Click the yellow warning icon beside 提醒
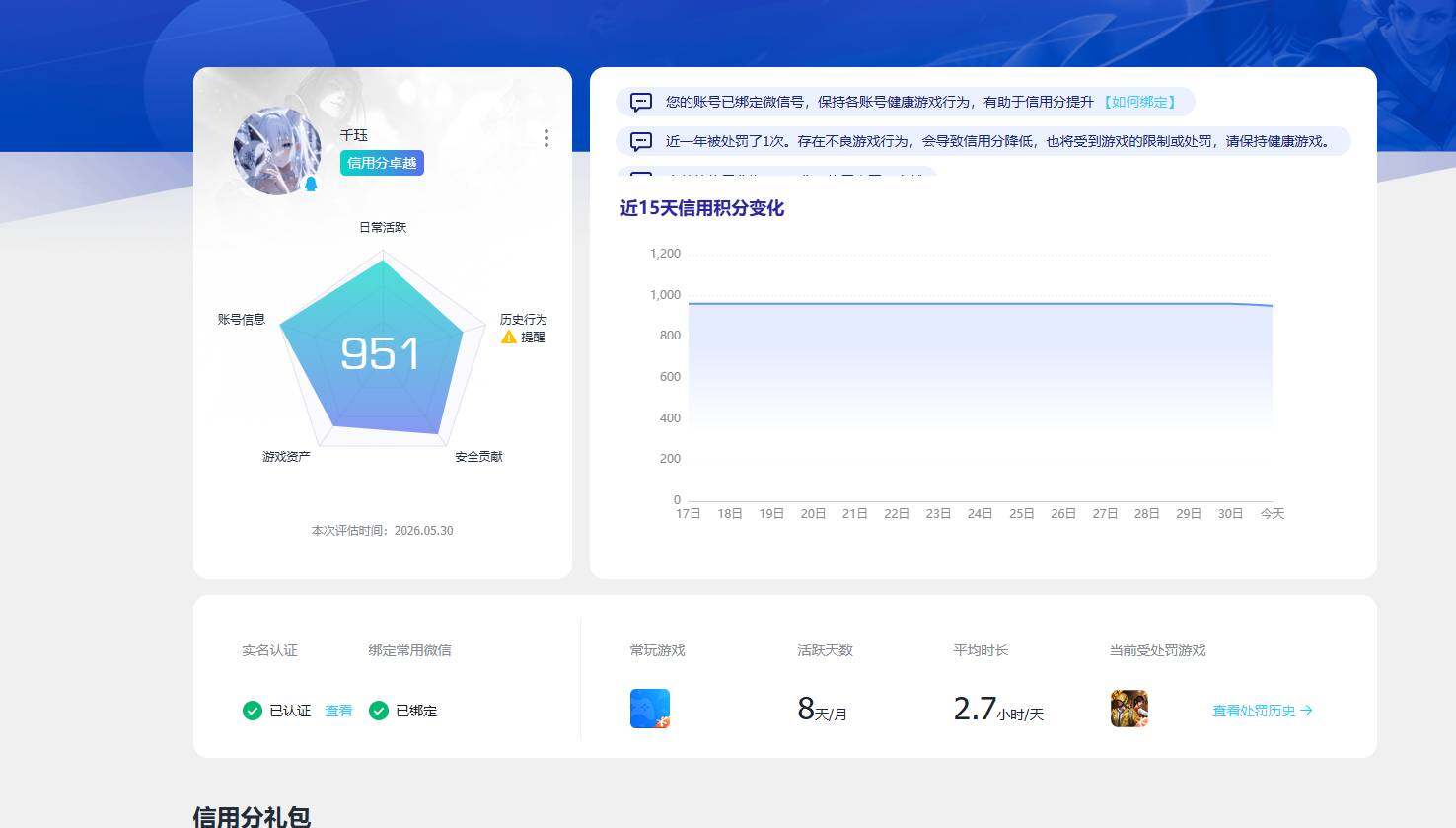The image size is (1456, 828). 509,337
